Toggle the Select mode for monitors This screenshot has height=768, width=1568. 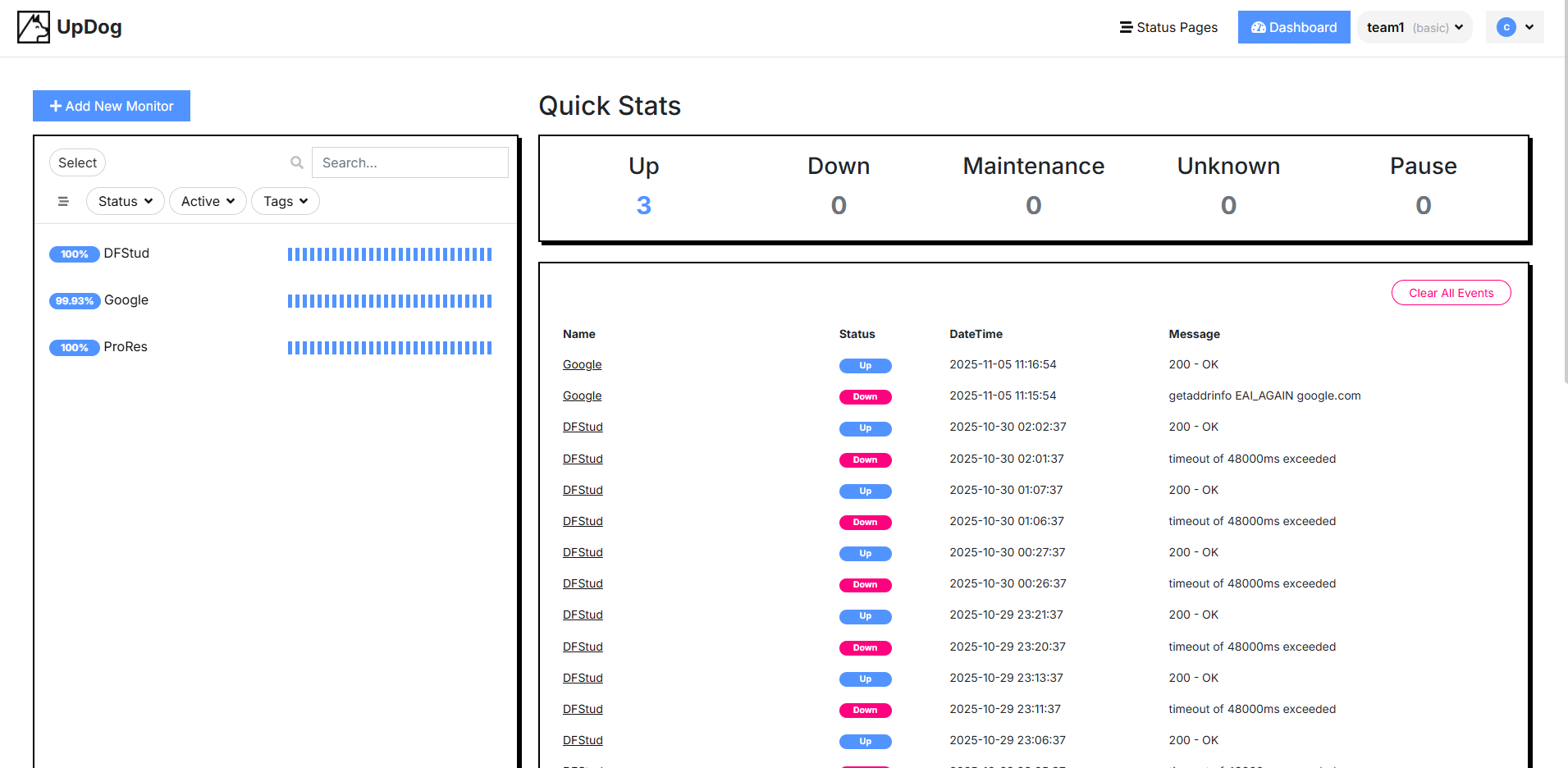click(x=77, y=162)
